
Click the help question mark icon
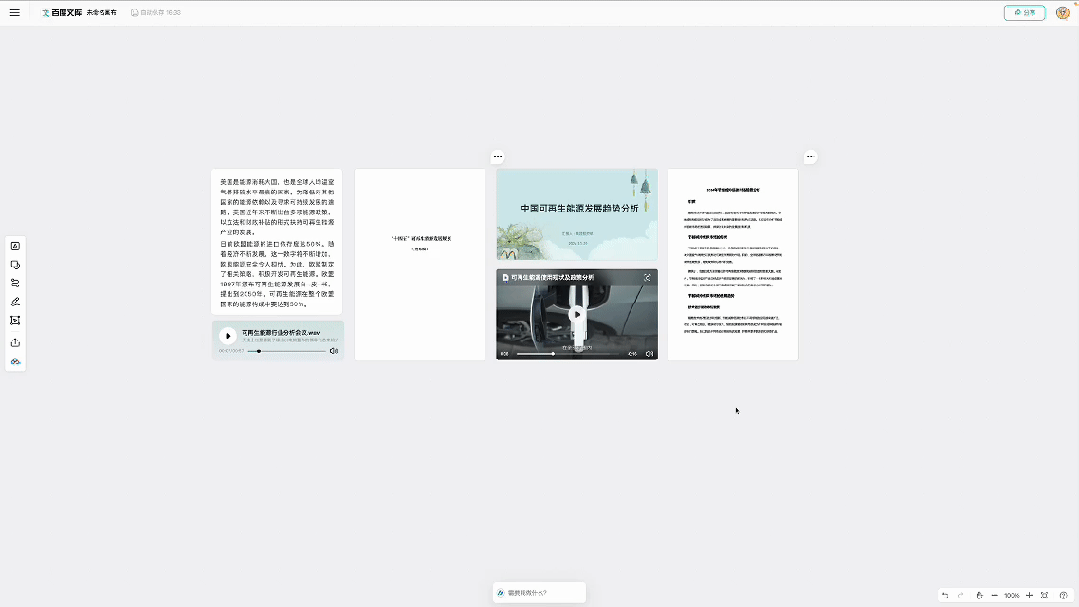(1064, 595)
